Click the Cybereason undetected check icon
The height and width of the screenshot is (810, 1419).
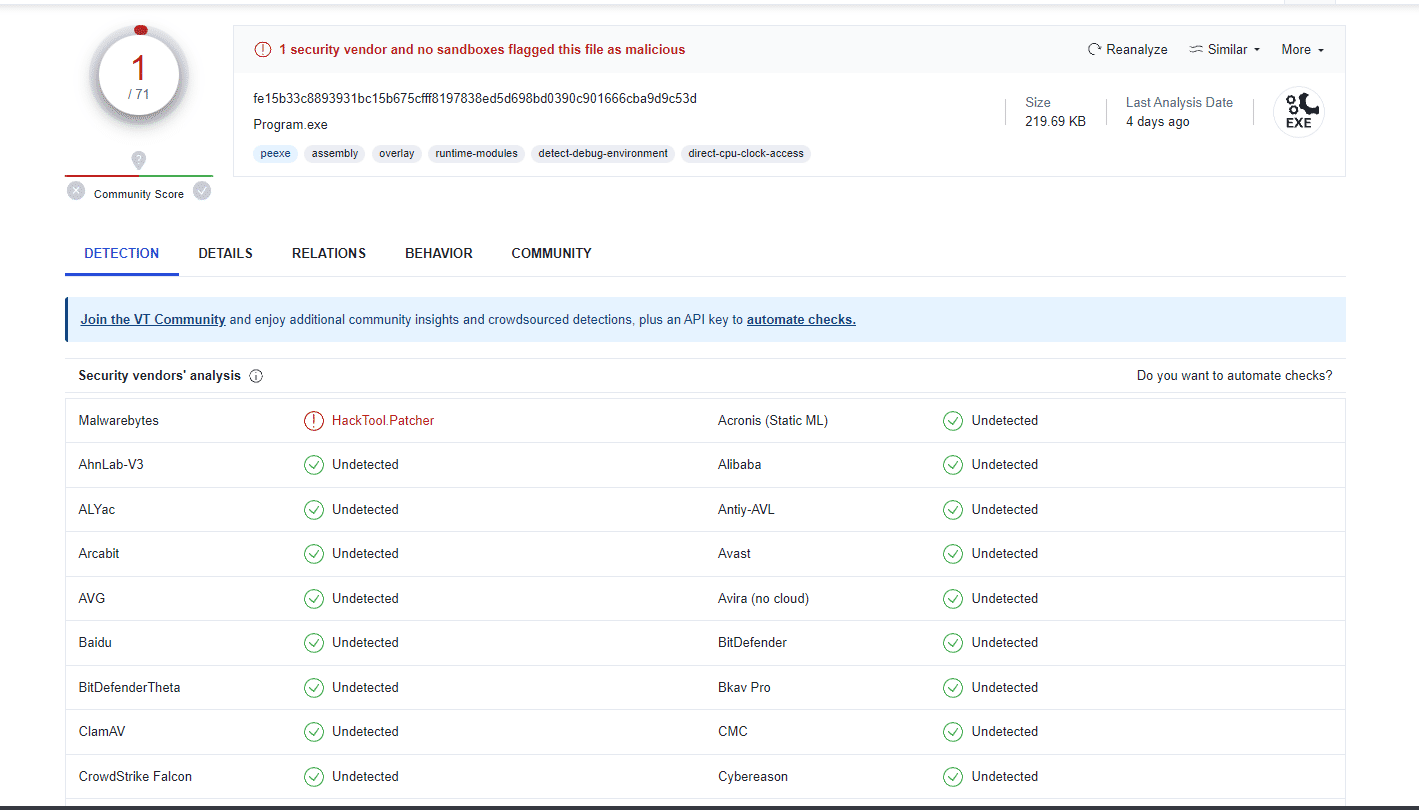click(953, 777)
